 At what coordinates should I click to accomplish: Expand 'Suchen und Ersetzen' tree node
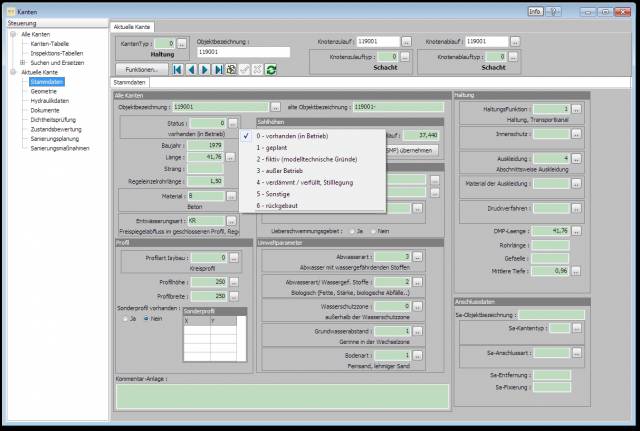23,62
